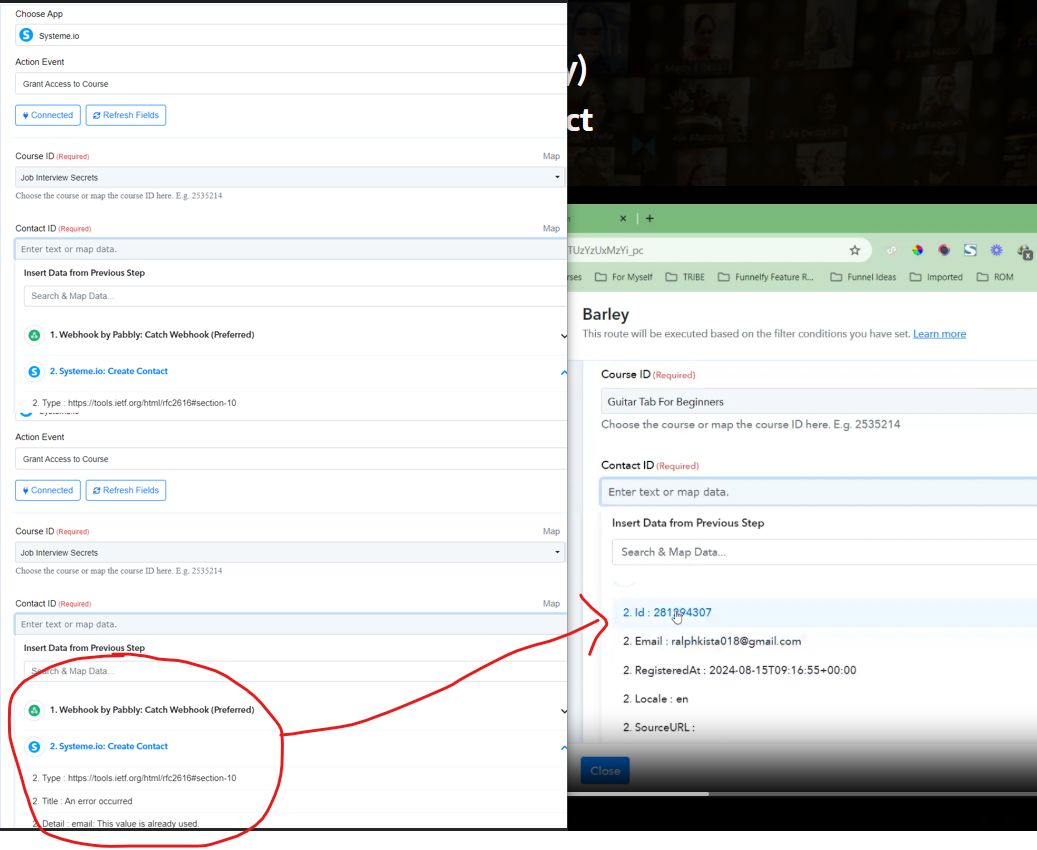Open the blue S extension icon
1037x850 pixels.
point(970,250)
